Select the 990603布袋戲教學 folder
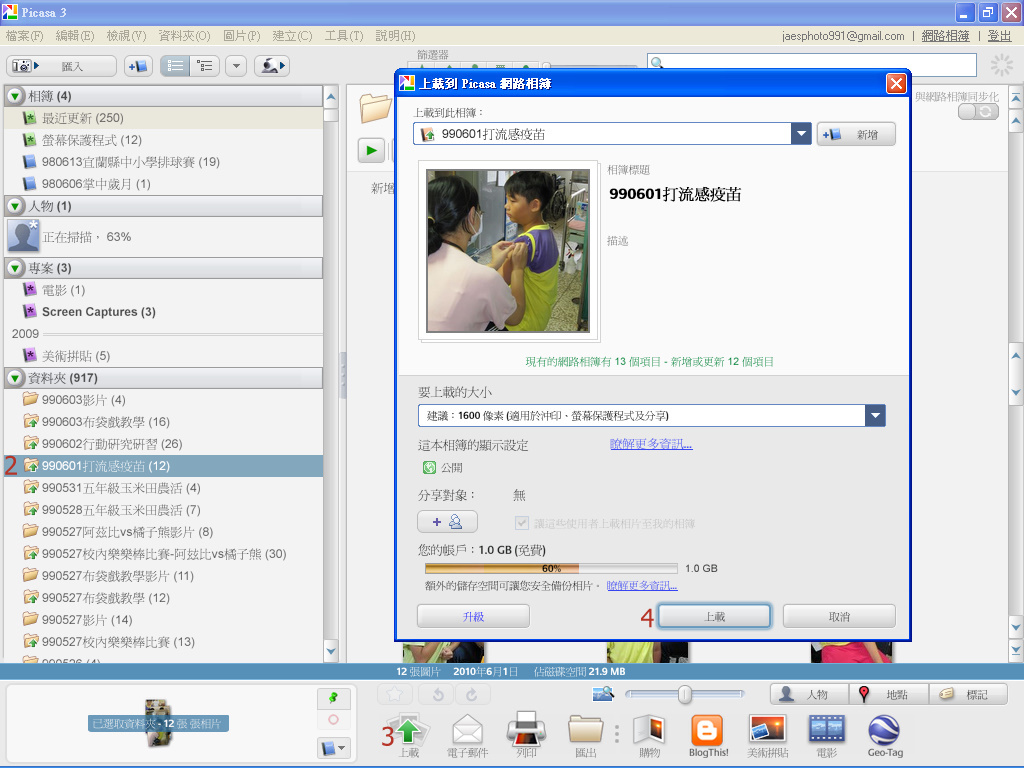 [105, 422]
